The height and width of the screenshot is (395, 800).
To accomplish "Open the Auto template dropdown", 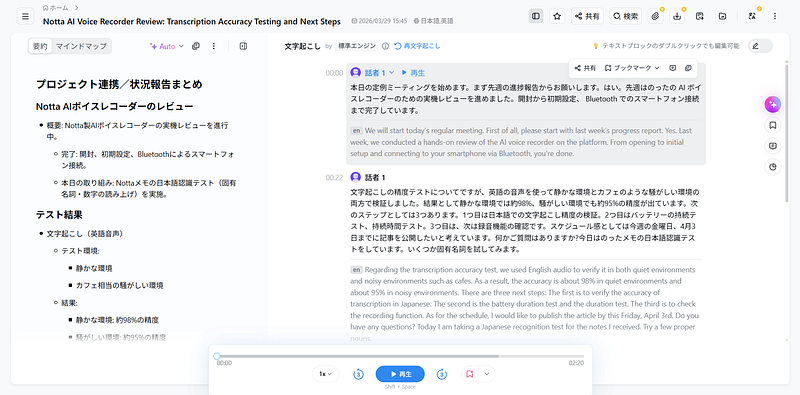I will 167,46.
